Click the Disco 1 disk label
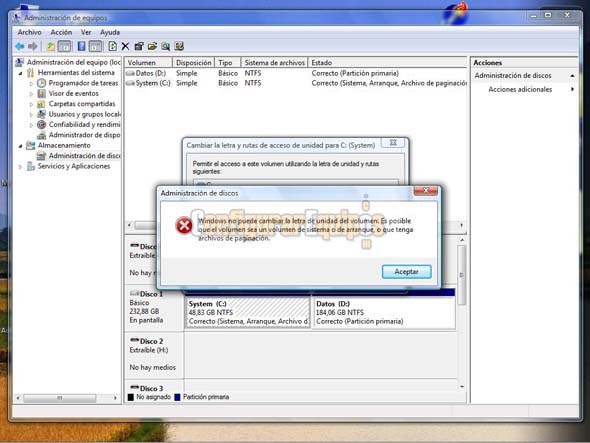This screenshot has width=590, height=443. pyautogui.click(x=151, y=294)
